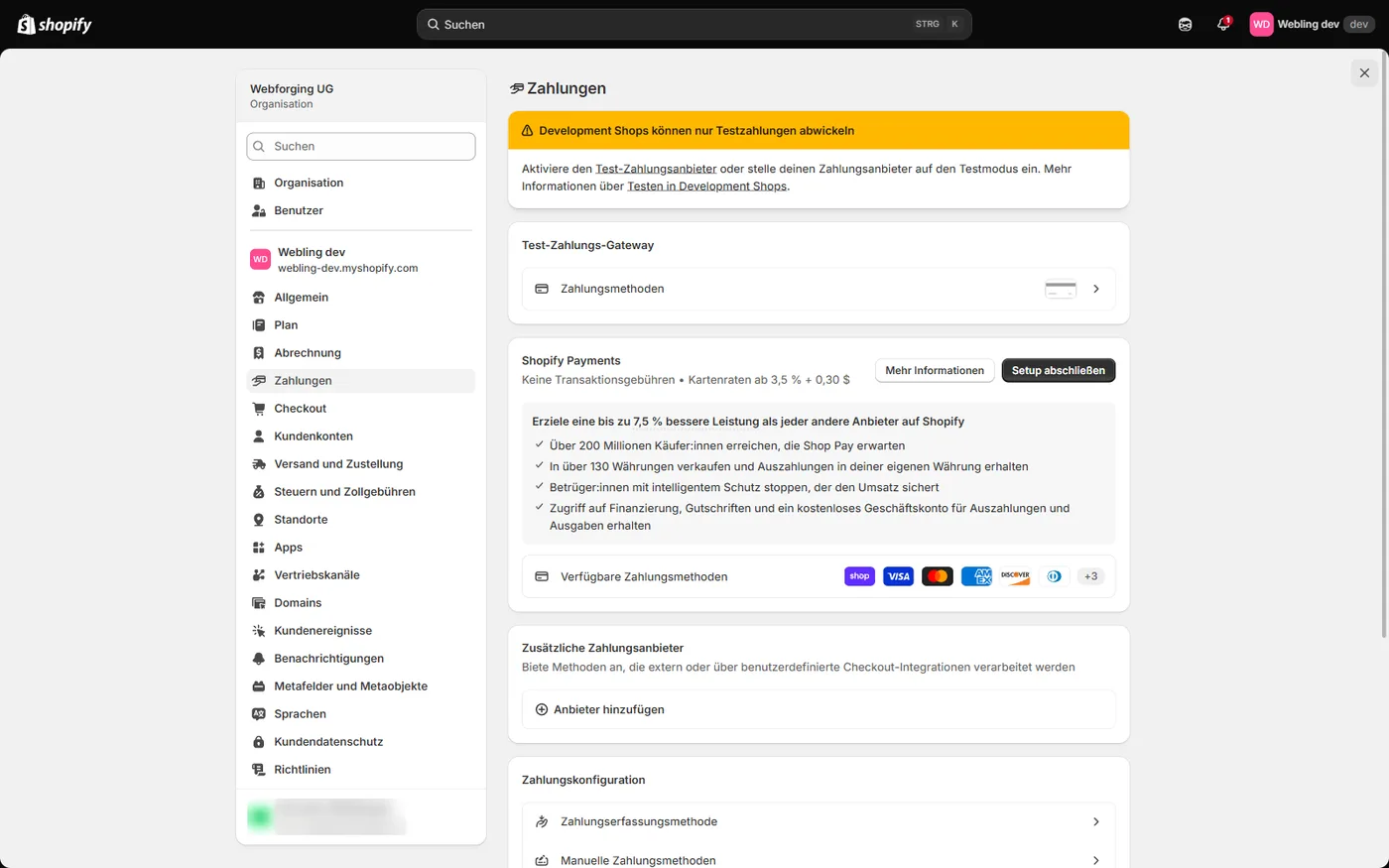Click the Plan icon in sidebar
The width and height of the screenshot is (1389, 868).
(259, 325)
